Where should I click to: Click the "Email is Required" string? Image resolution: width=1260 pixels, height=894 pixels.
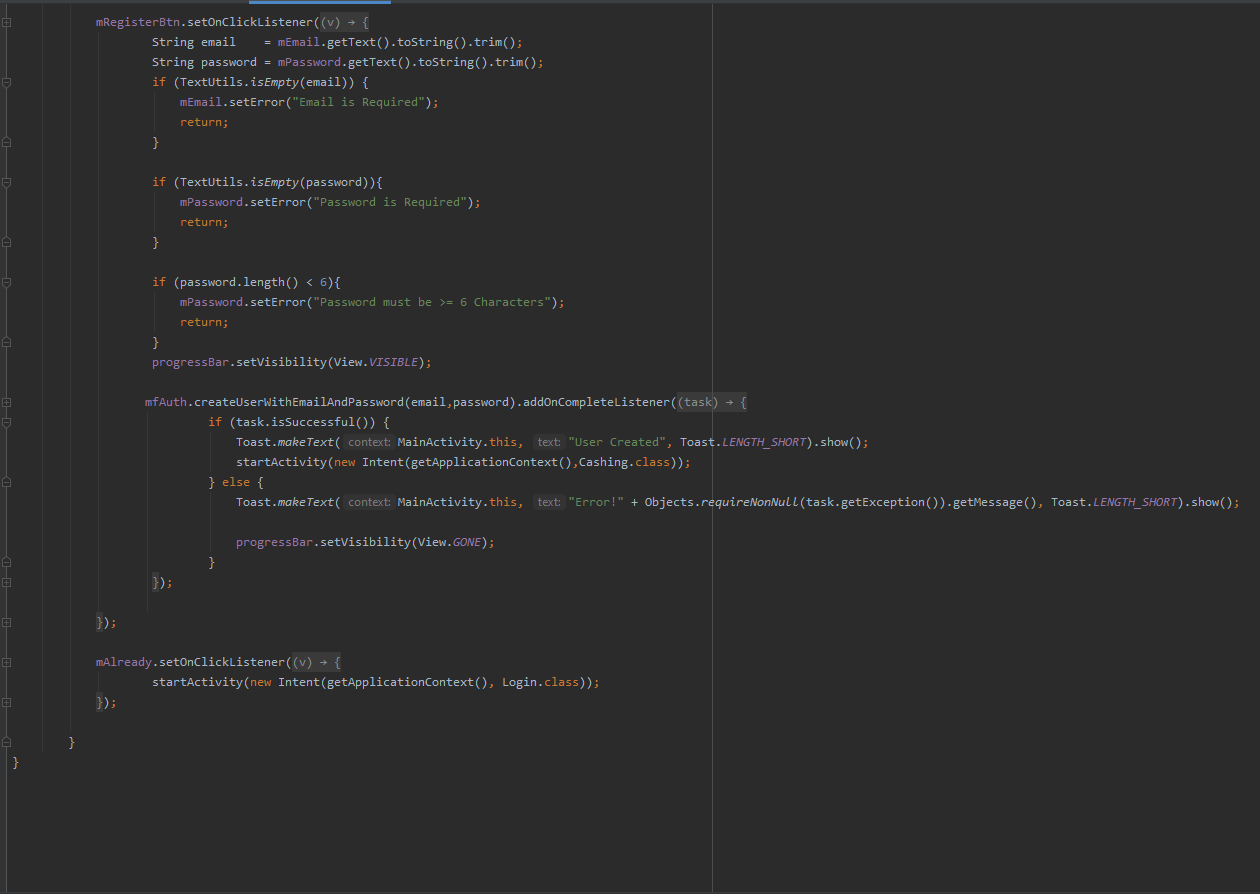358,102
